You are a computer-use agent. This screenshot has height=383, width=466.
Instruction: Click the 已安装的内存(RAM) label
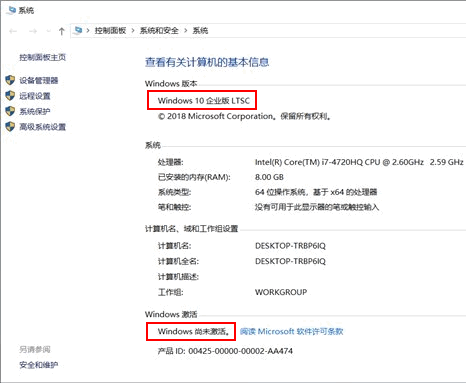pos(194,177)
